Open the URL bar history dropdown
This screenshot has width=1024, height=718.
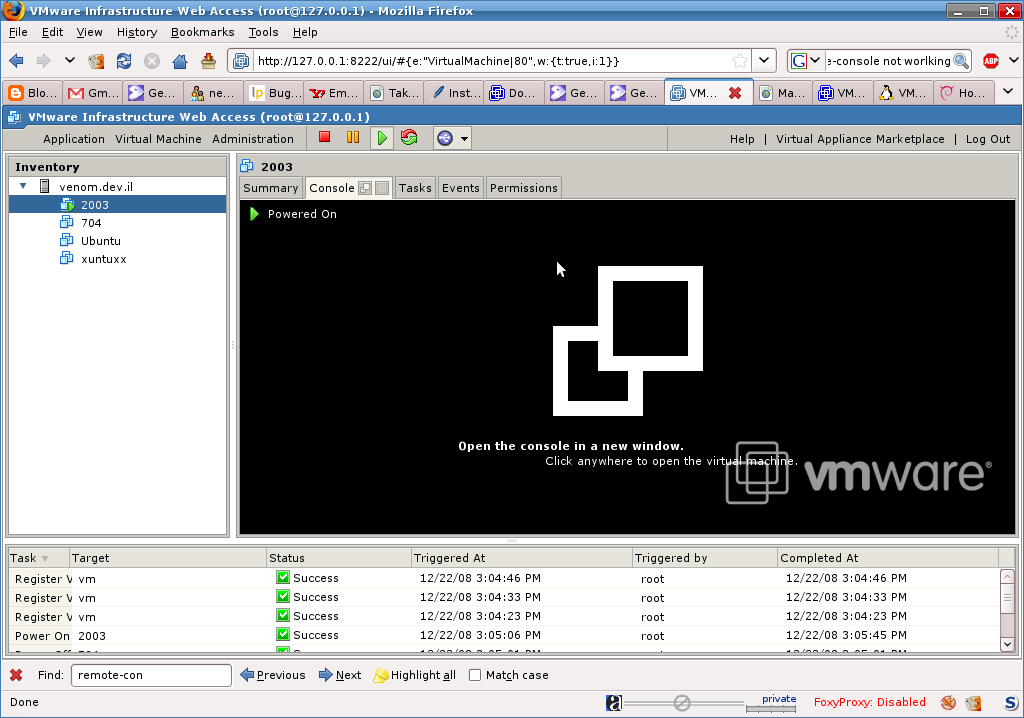click(x=763, y=61)
